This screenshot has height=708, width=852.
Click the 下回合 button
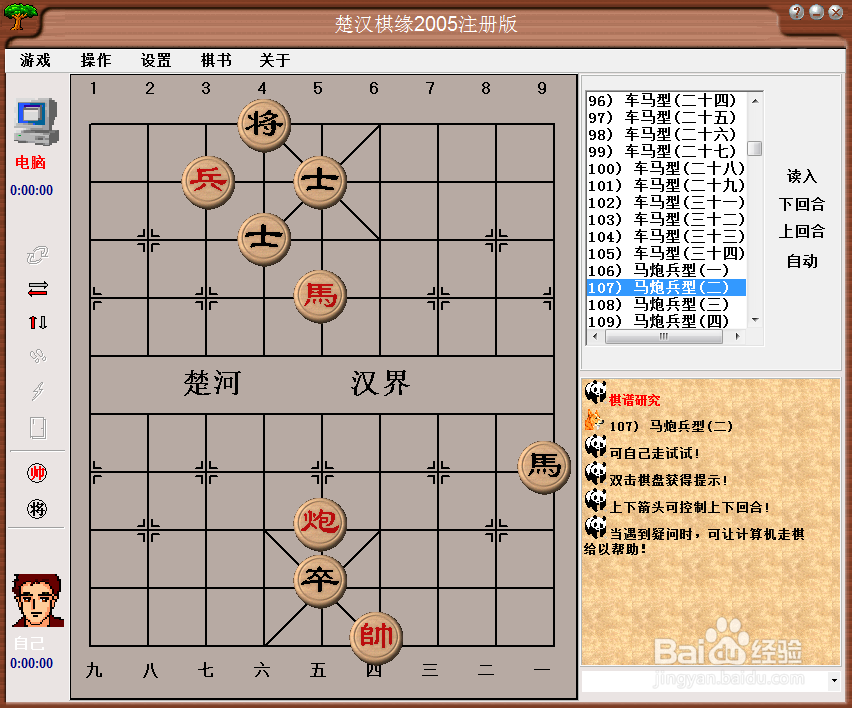pos(801,204)
